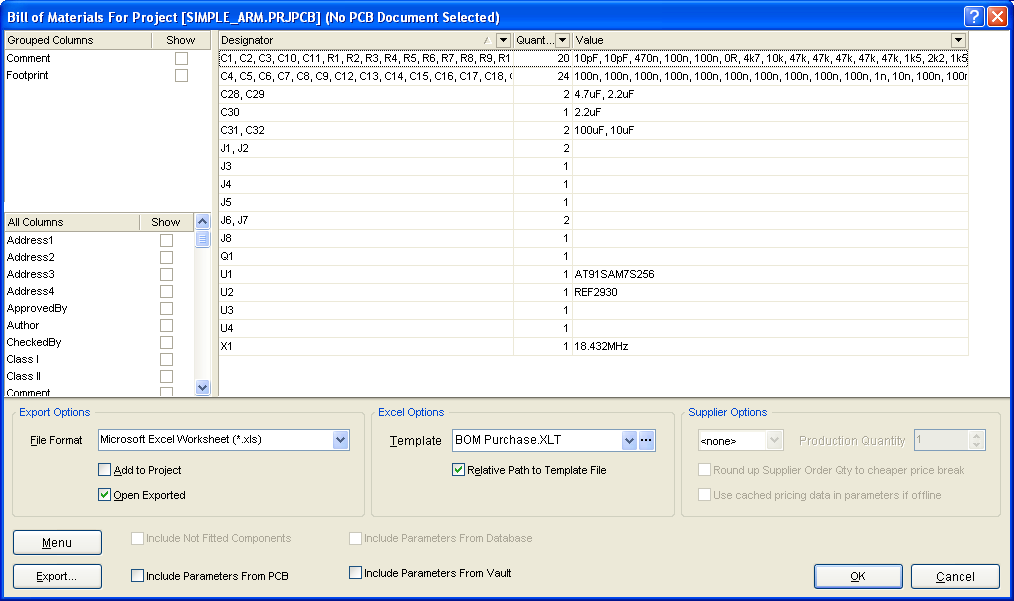Enable Show for ApprovedBy column

tap(166, 309)
